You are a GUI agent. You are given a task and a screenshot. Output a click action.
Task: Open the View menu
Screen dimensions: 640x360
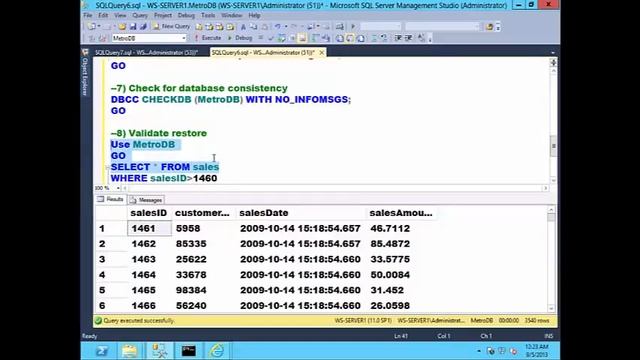[x=120, y=16]
